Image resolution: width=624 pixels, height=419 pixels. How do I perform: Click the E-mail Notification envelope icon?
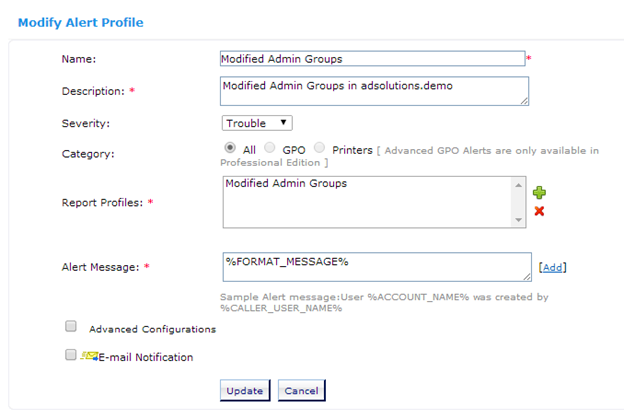click(x=90, y=356)
